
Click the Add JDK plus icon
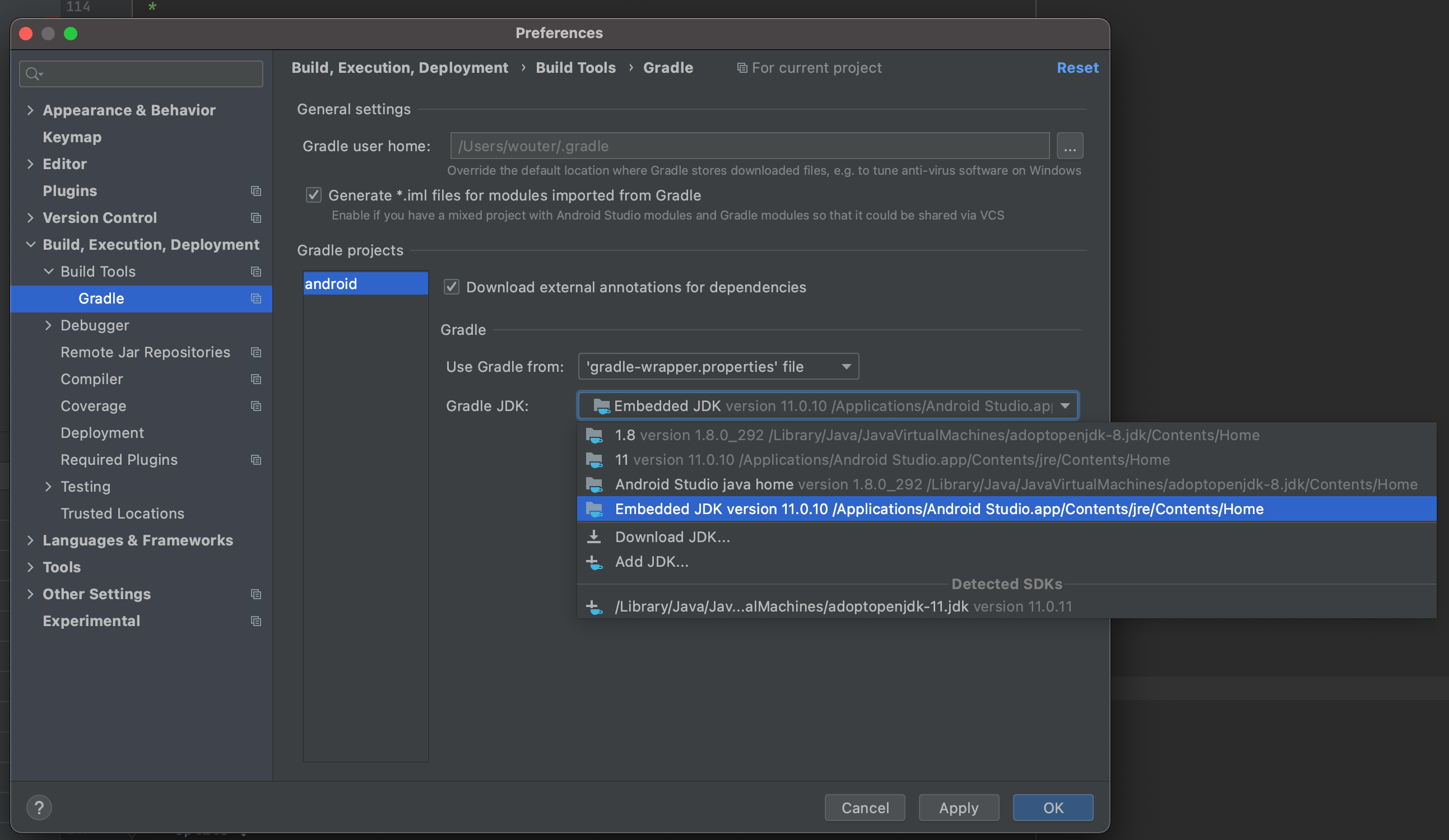point(594,562)
